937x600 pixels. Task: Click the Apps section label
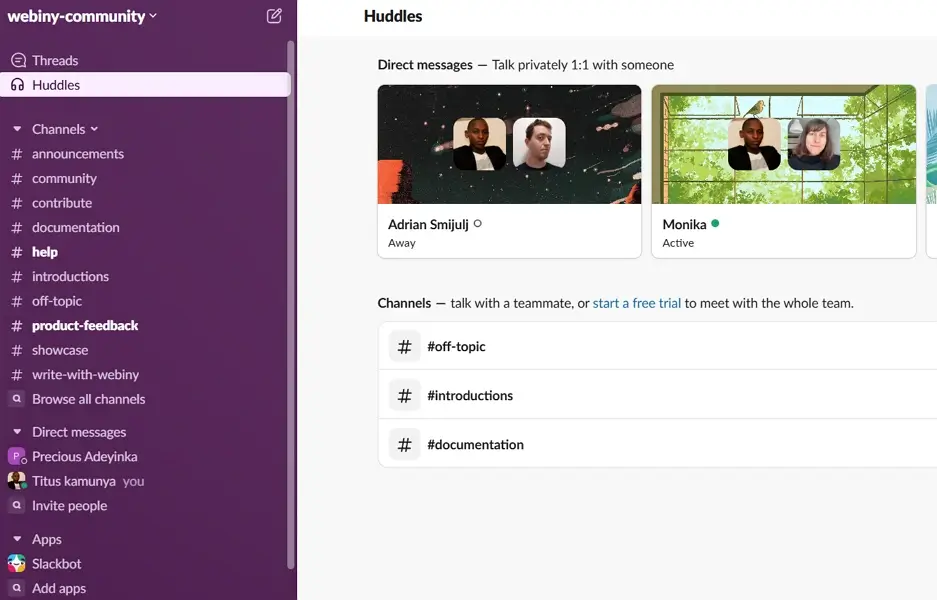47,539
